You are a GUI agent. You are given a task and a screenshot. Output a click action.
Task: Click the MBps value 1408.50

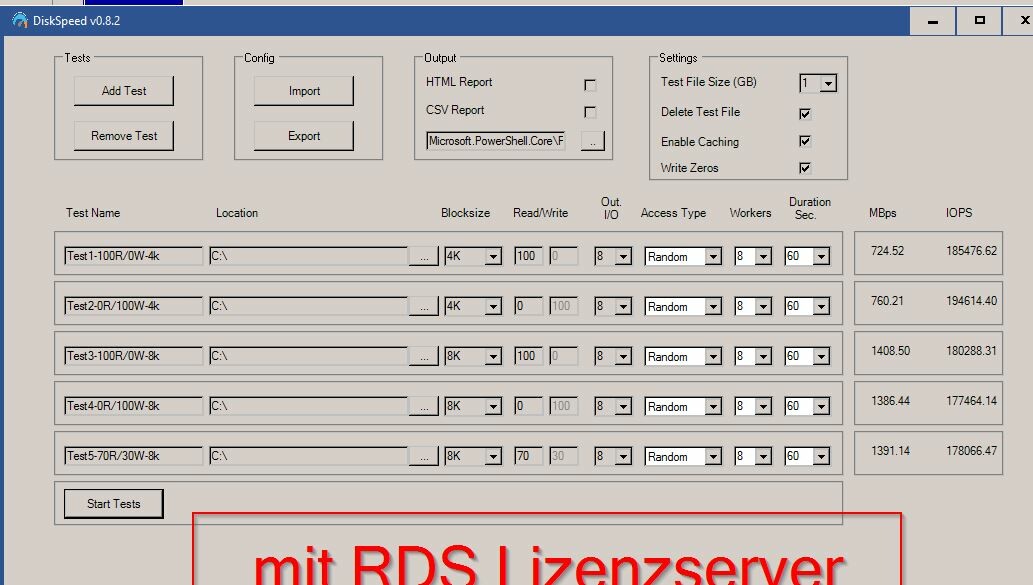point(890,351)
